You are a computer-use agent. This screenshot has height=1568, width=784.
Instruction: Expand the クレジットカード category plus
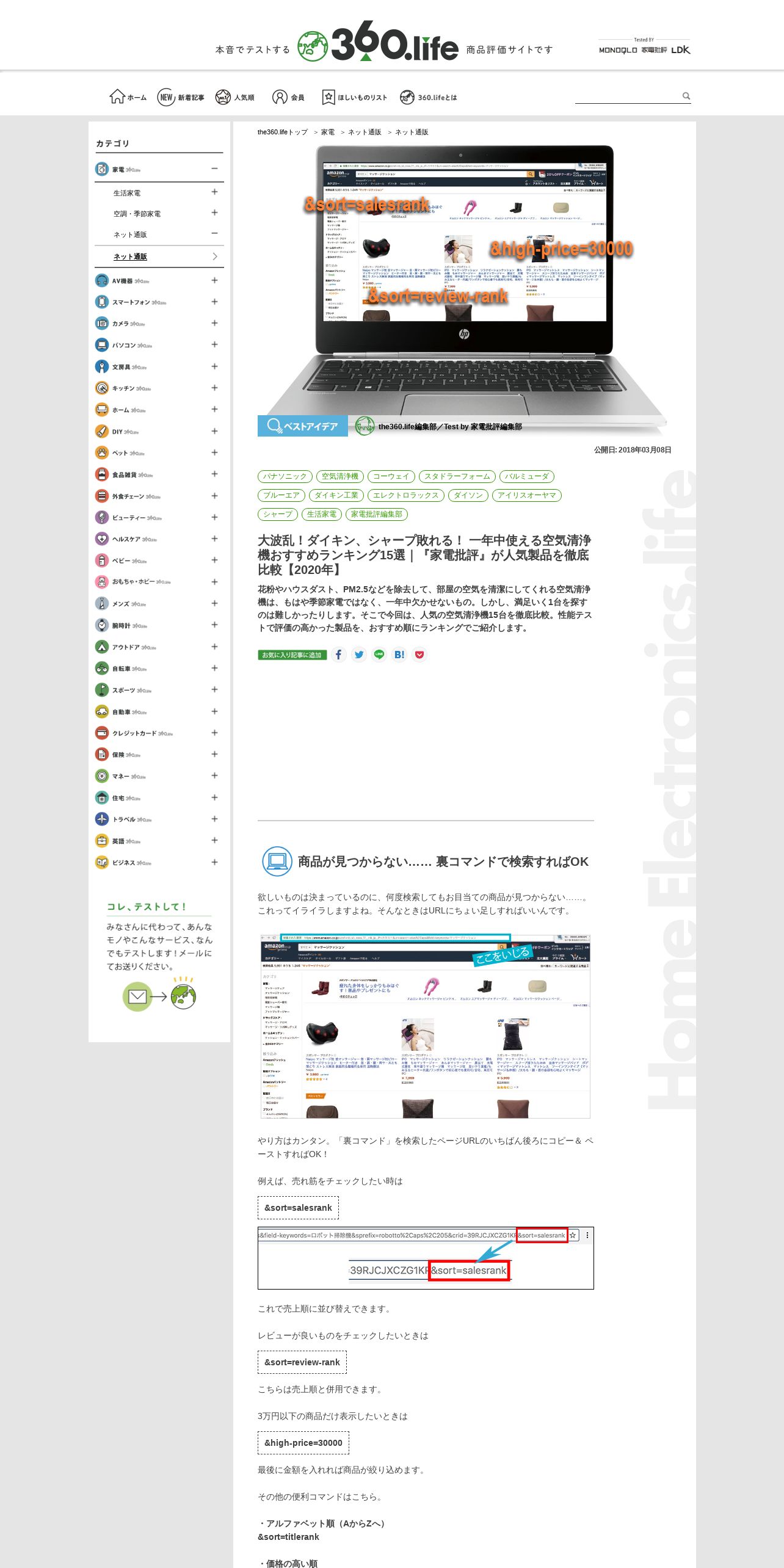pyautogui.click(x=214, y=733)
